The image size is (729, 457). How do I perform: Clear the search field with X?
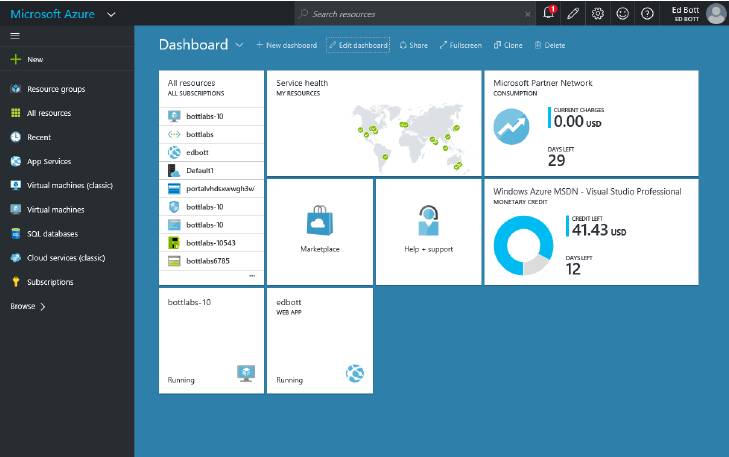coord(527,14)
